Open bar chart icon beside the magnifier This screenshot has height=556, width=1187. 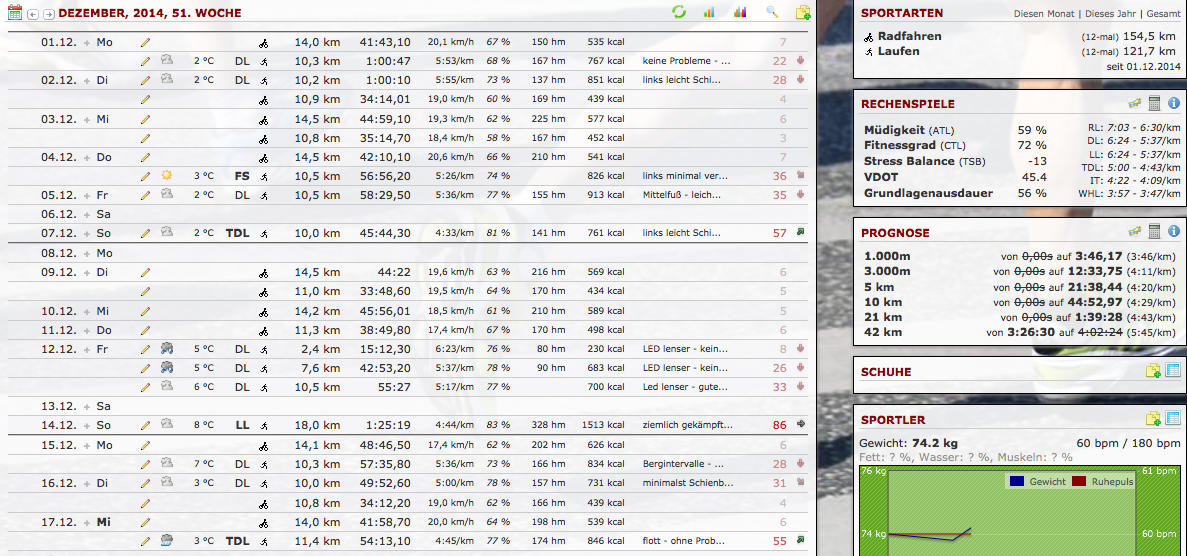point(740,13)
